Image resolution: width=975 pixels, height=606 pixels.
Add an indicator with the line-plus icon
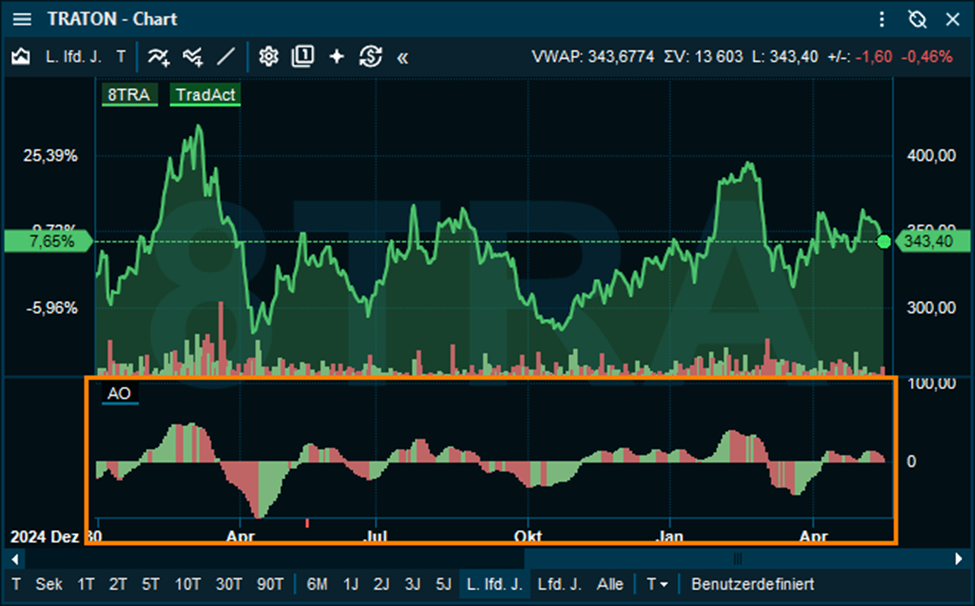click(x=159, y=57)
